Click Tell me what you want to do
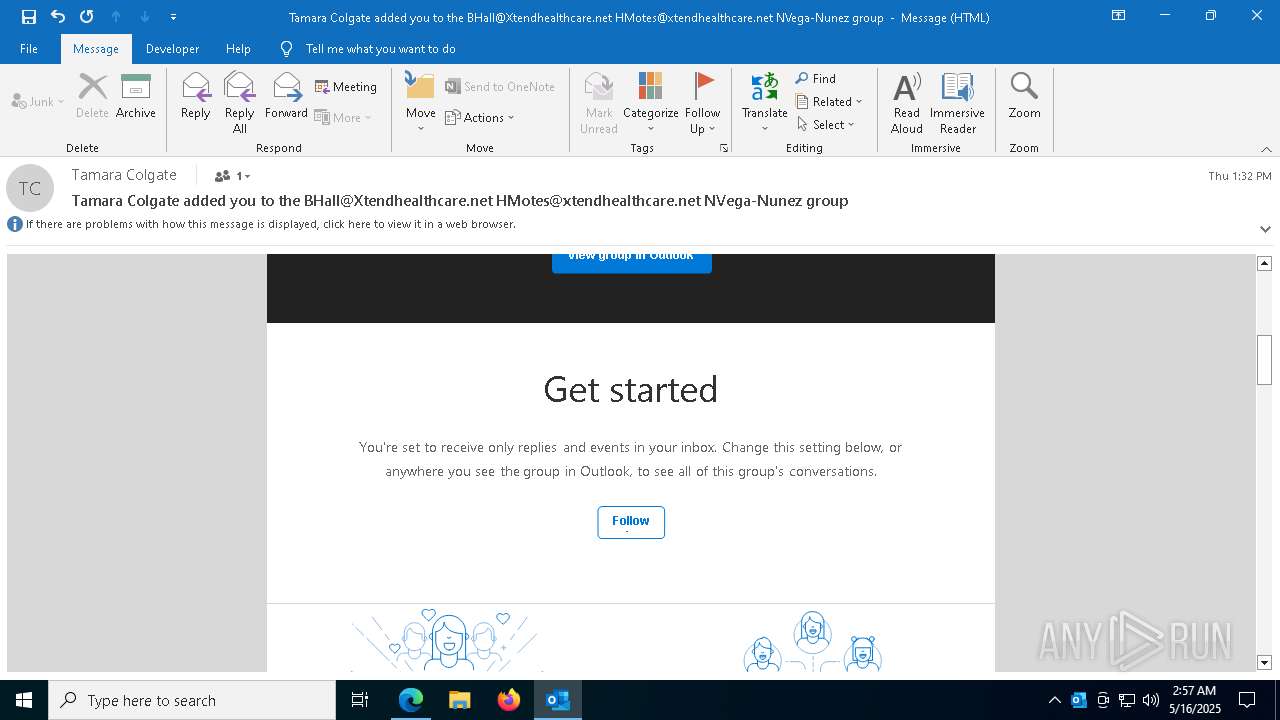The image size is (1280, 720). [368, 49]
